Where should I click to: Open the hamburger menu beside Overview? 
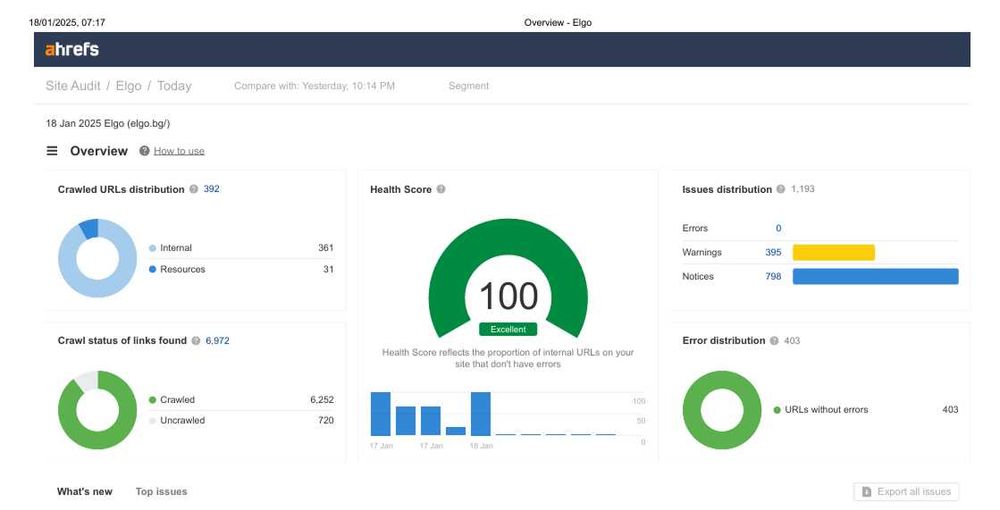[x=52, y=151]
